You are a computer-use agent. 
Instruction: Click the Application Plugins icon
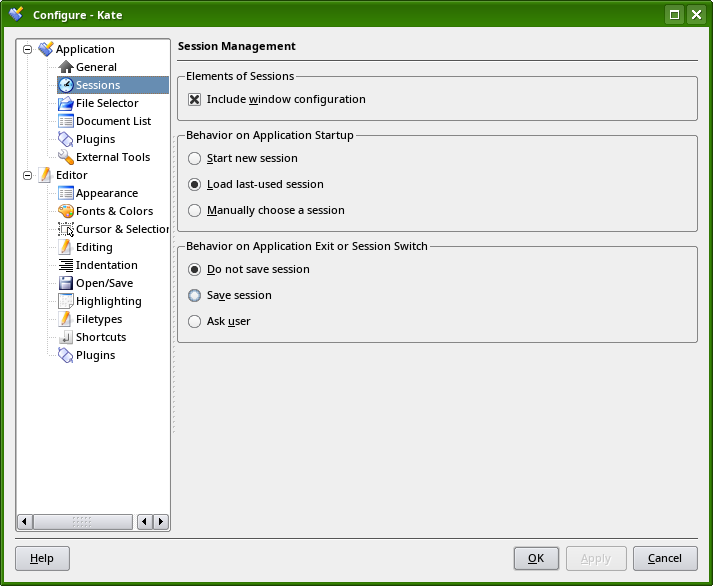tap(66, 139)
